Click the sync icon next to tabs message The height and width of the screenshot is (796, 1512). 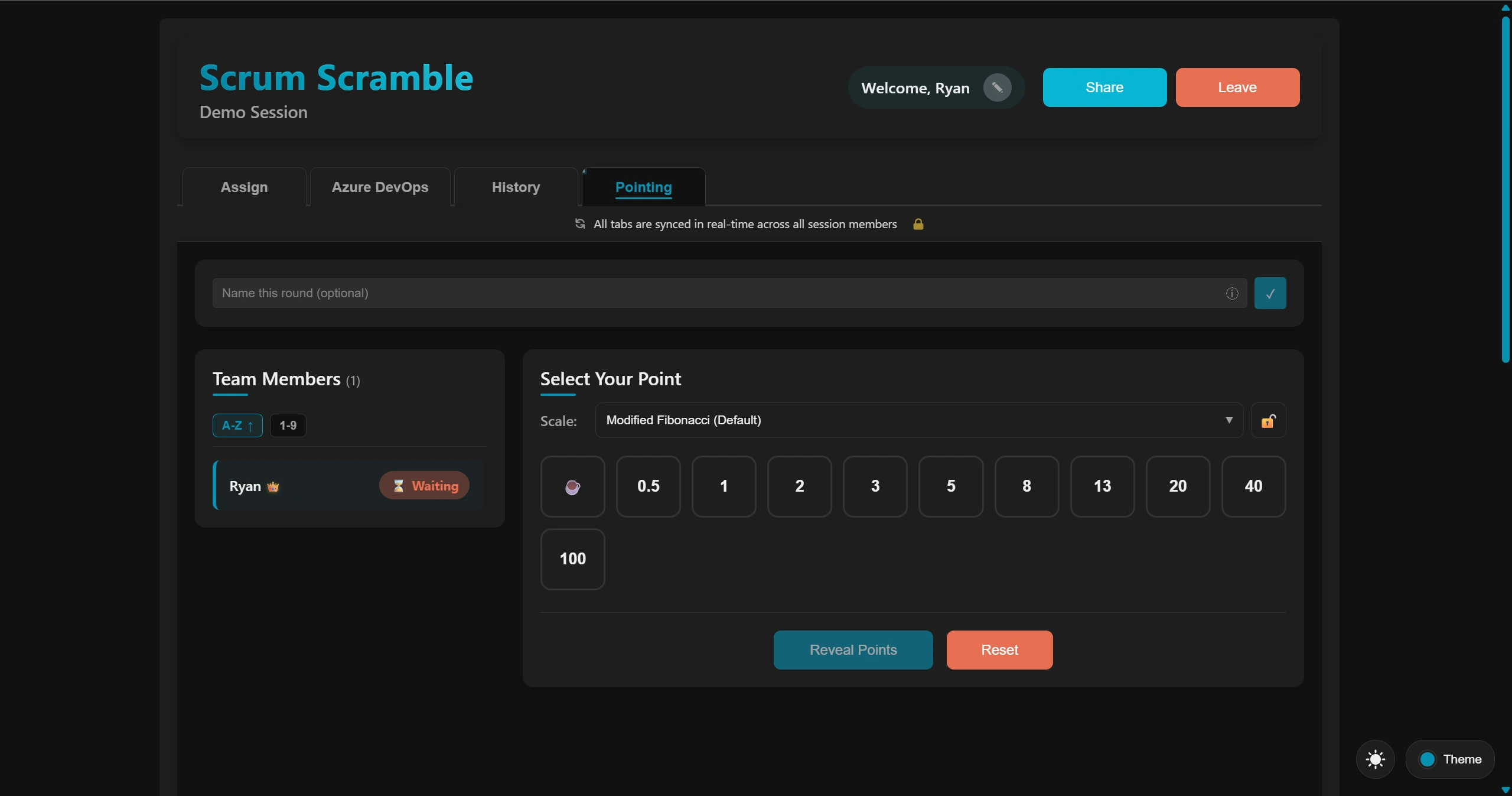(x=579, y=223)
